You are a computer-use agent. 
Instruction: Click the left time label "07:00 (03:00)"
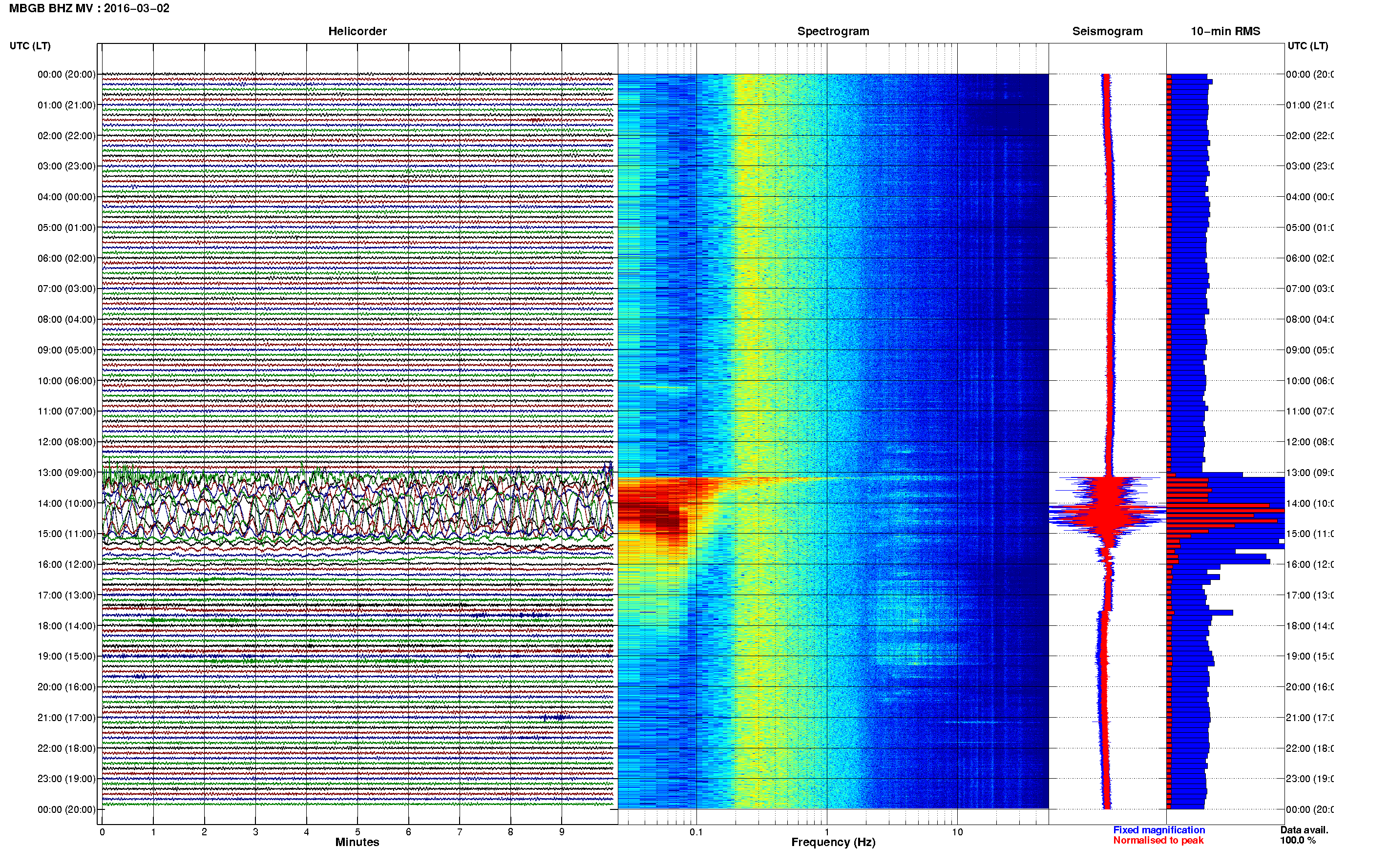click(x=66, y=288)
